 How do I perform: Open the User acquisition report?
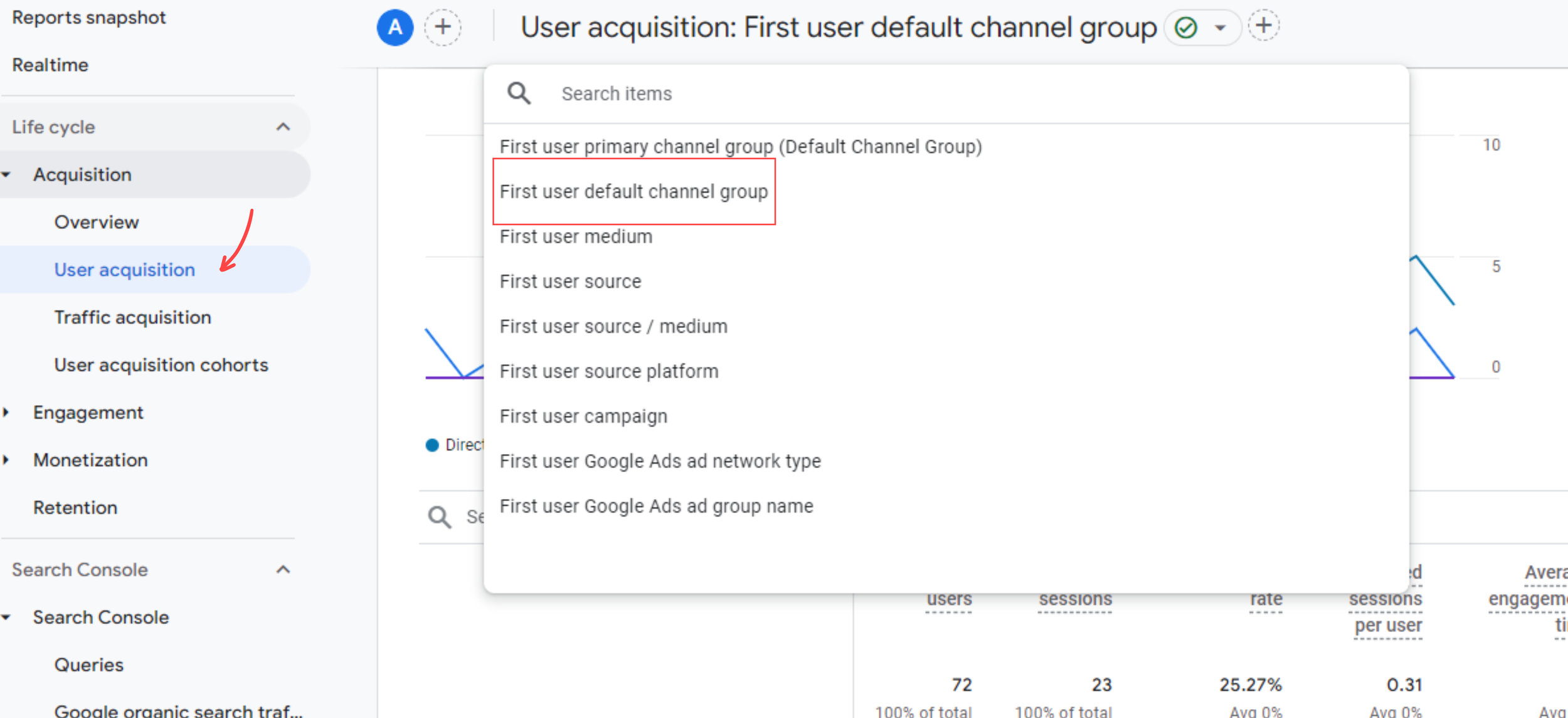pos(124,270)
